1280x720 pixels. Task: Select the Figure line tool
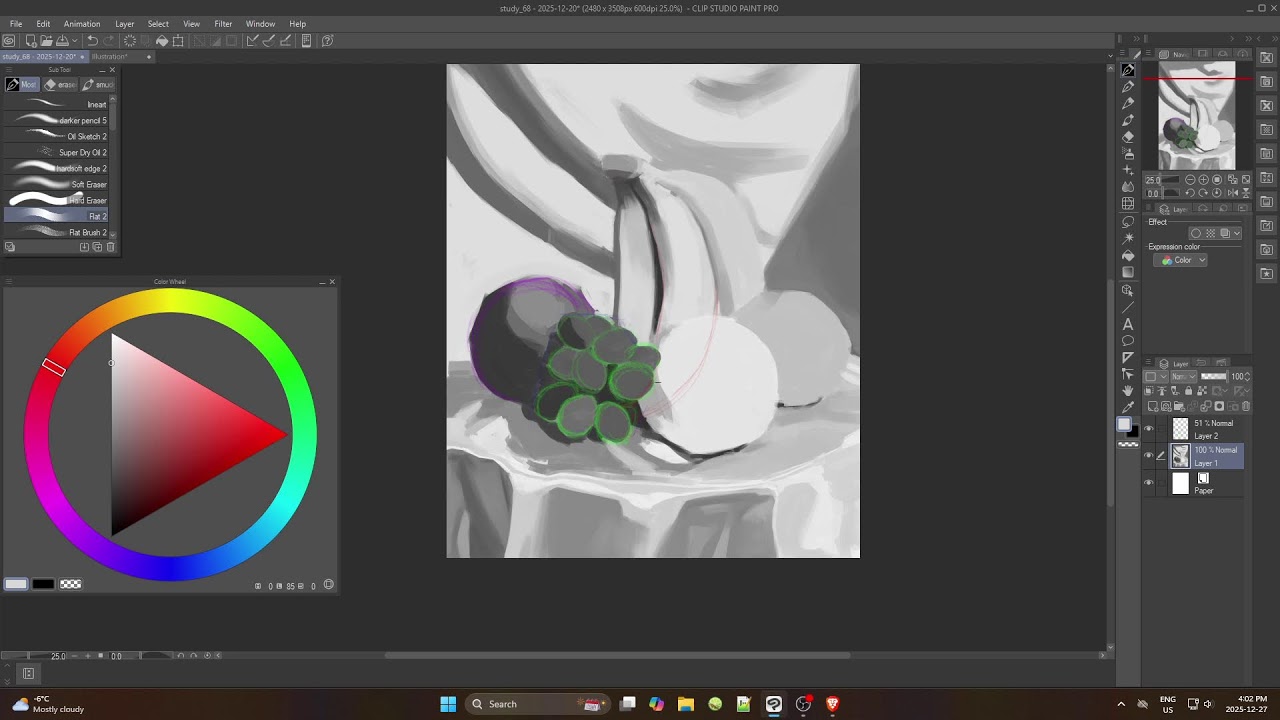pyautogui.click(x=1128, y=307)
